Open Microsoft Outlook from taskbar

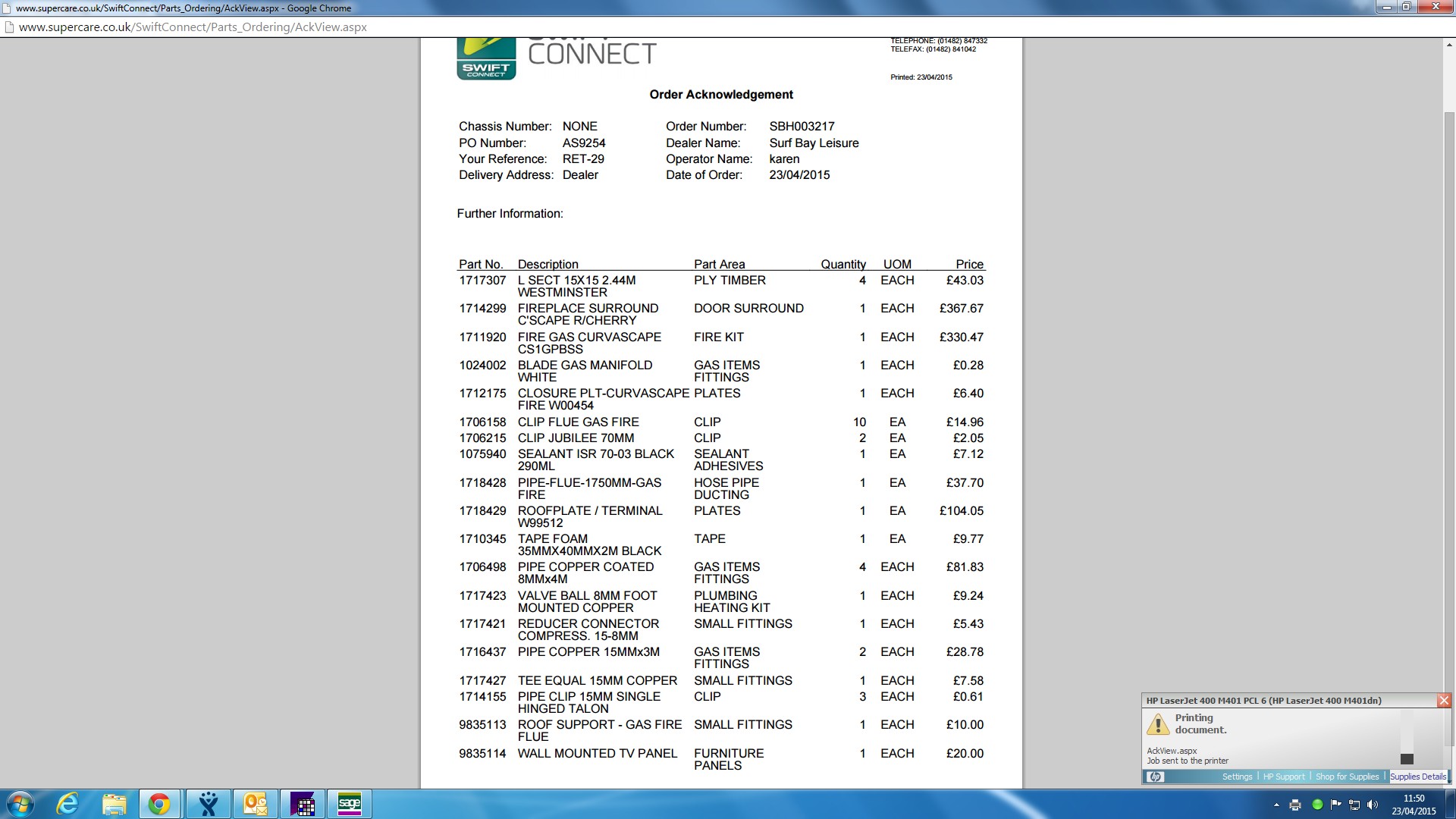point(256,804)
